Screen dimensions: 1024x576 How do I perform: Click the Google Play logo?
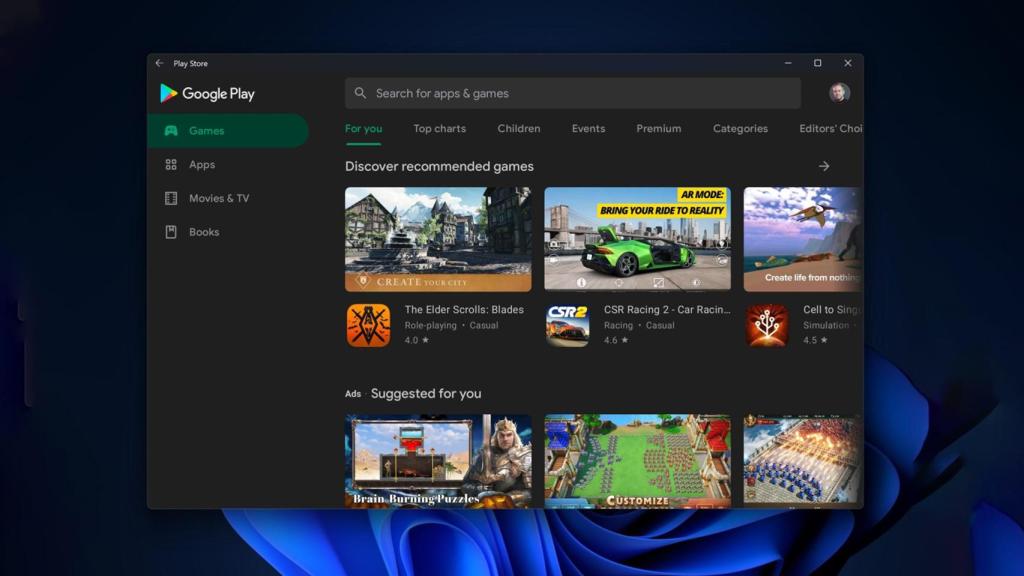[207, 93]
